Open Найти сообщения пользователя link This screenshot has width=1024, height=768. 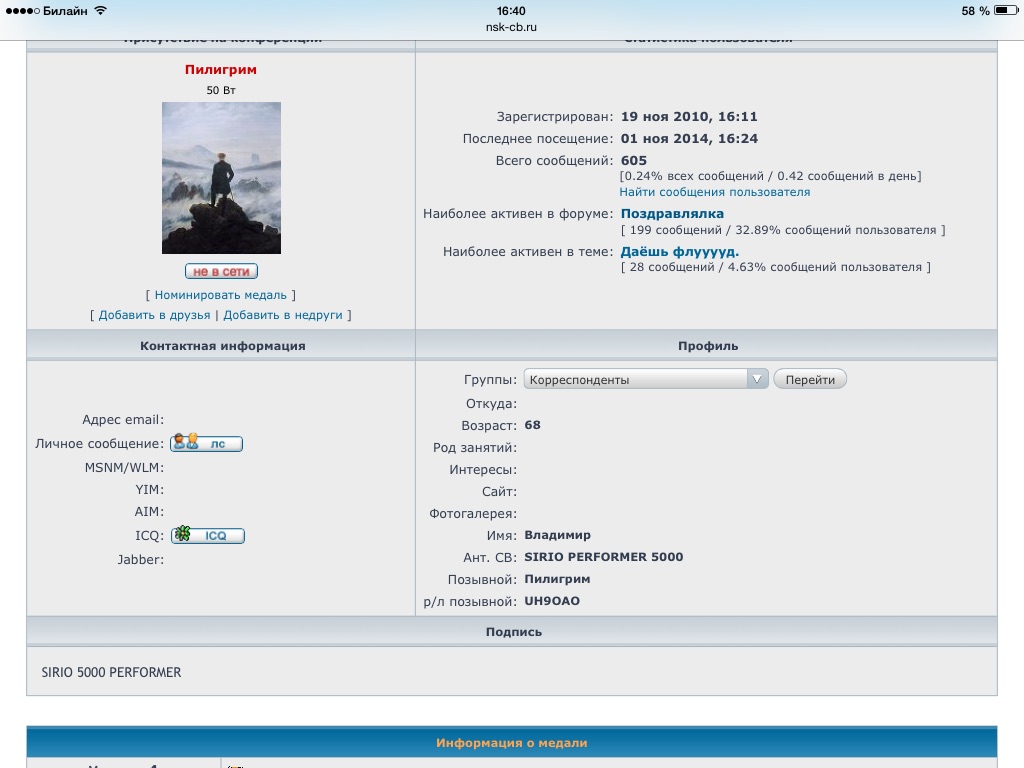714,192
